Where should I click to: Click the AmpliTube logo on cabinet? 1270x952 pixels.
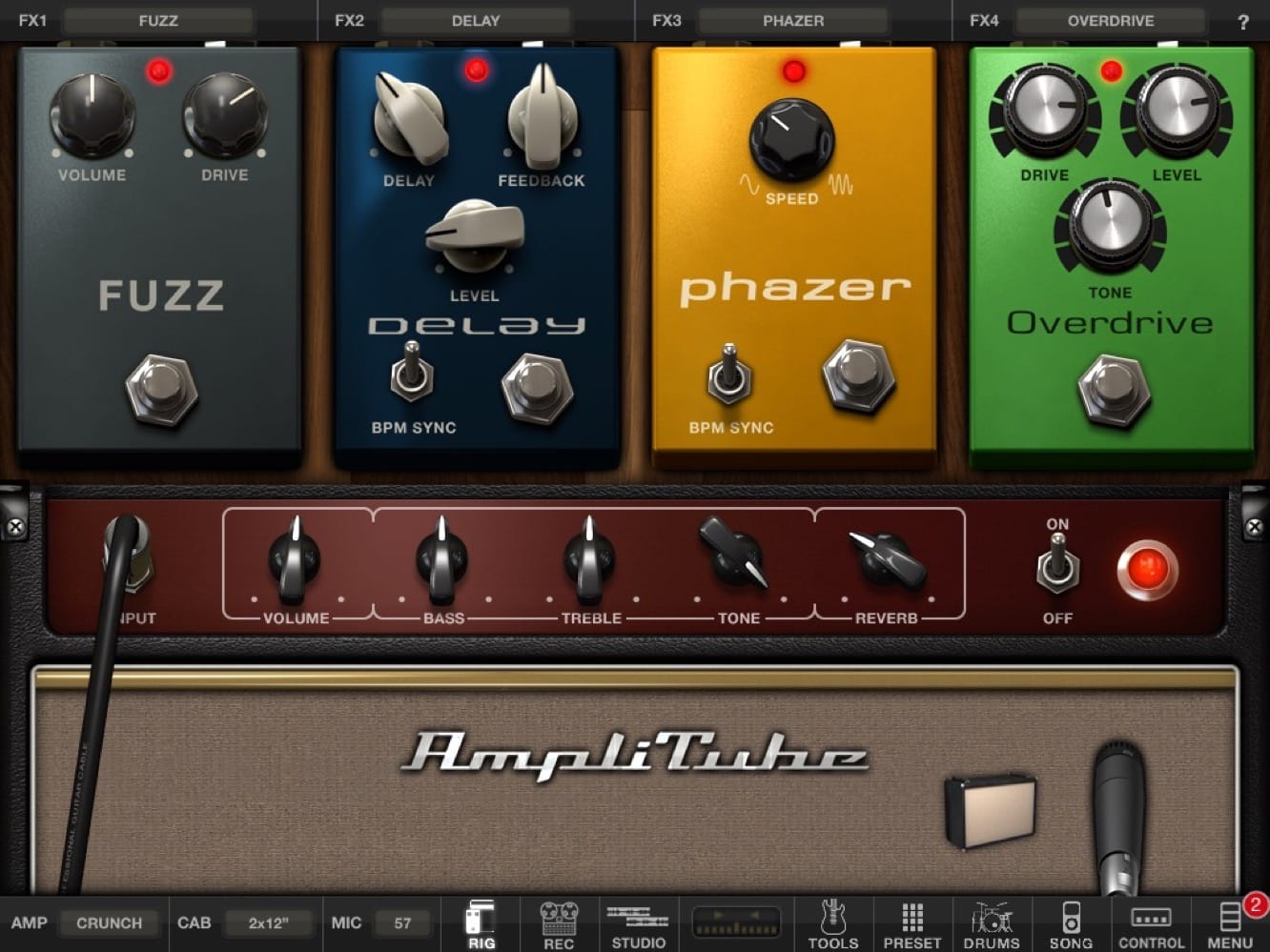pos(634,755)
